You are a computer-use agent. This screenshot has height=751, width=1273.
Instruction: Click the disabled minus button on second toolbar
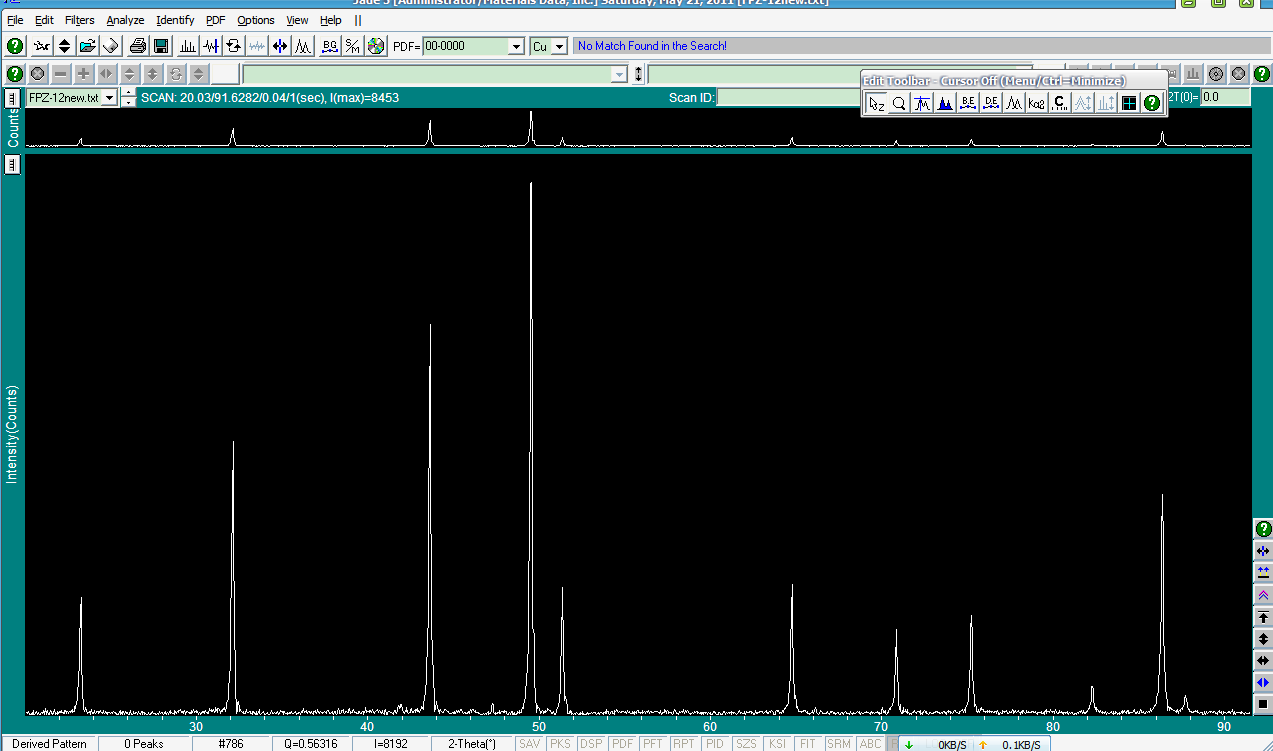click(x=61, y=74)
